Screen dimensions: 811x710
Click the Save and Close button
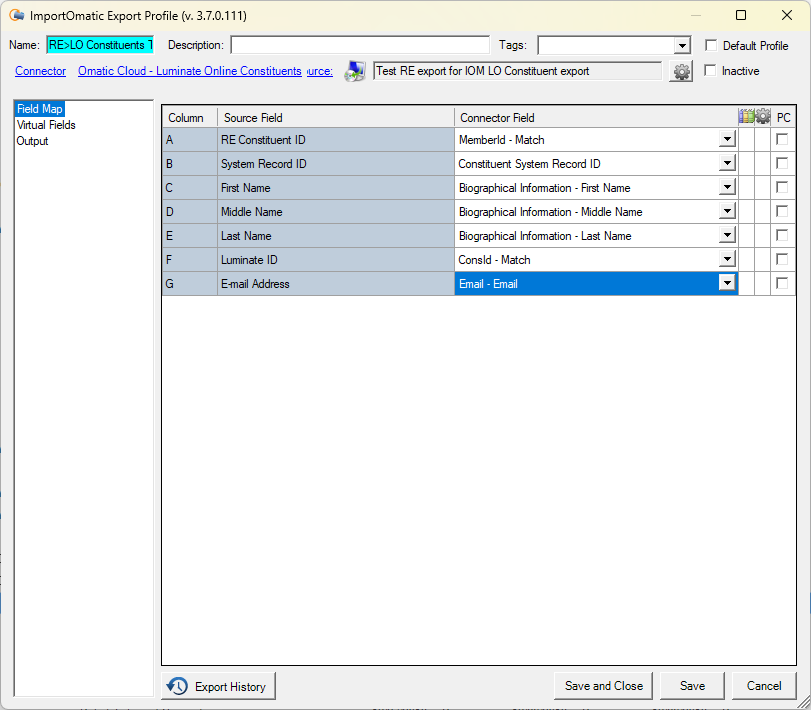tap(602, 686)
